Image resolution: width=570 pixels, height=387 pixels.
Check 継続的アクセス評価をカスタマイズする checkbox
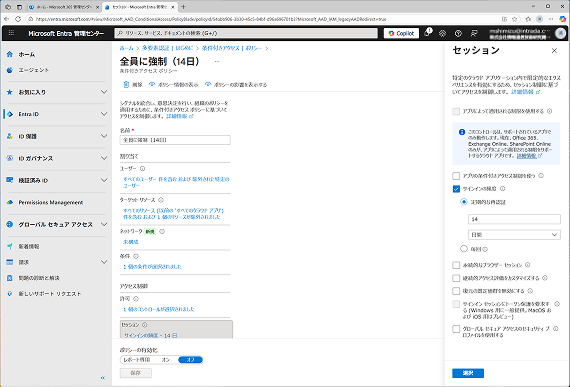point(456,278)
